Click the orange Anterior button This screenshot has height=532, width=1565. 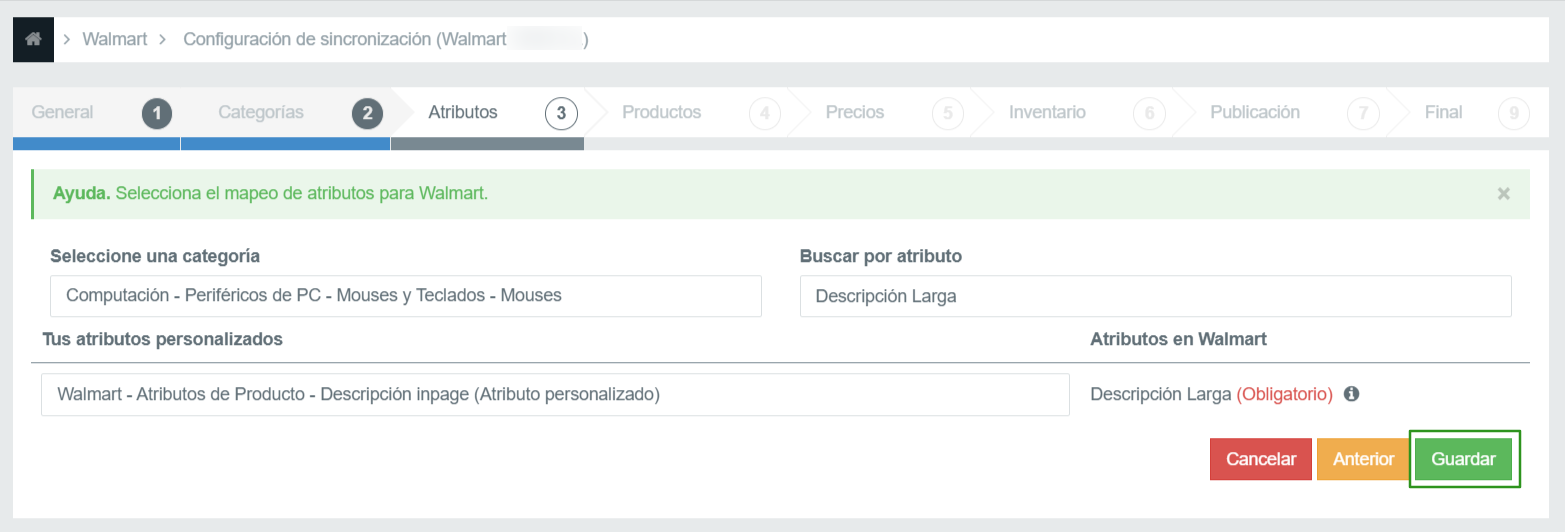coord(1363,459)
